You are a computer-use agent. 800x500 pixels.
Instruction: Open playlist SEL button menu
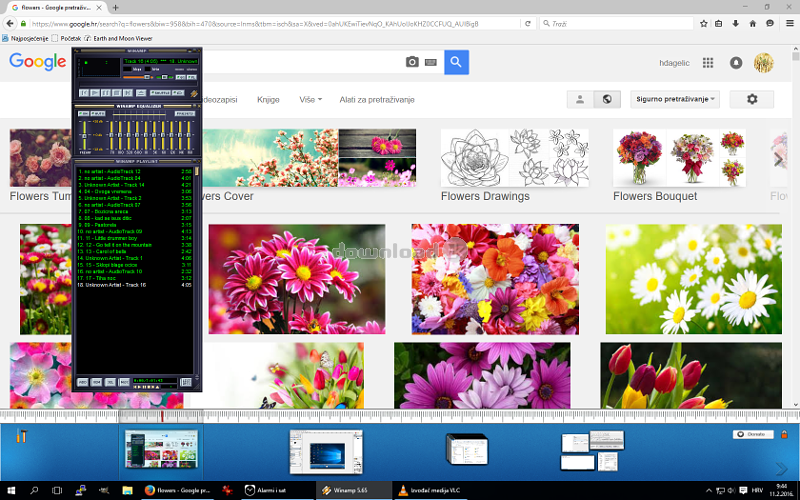[110, 382]
